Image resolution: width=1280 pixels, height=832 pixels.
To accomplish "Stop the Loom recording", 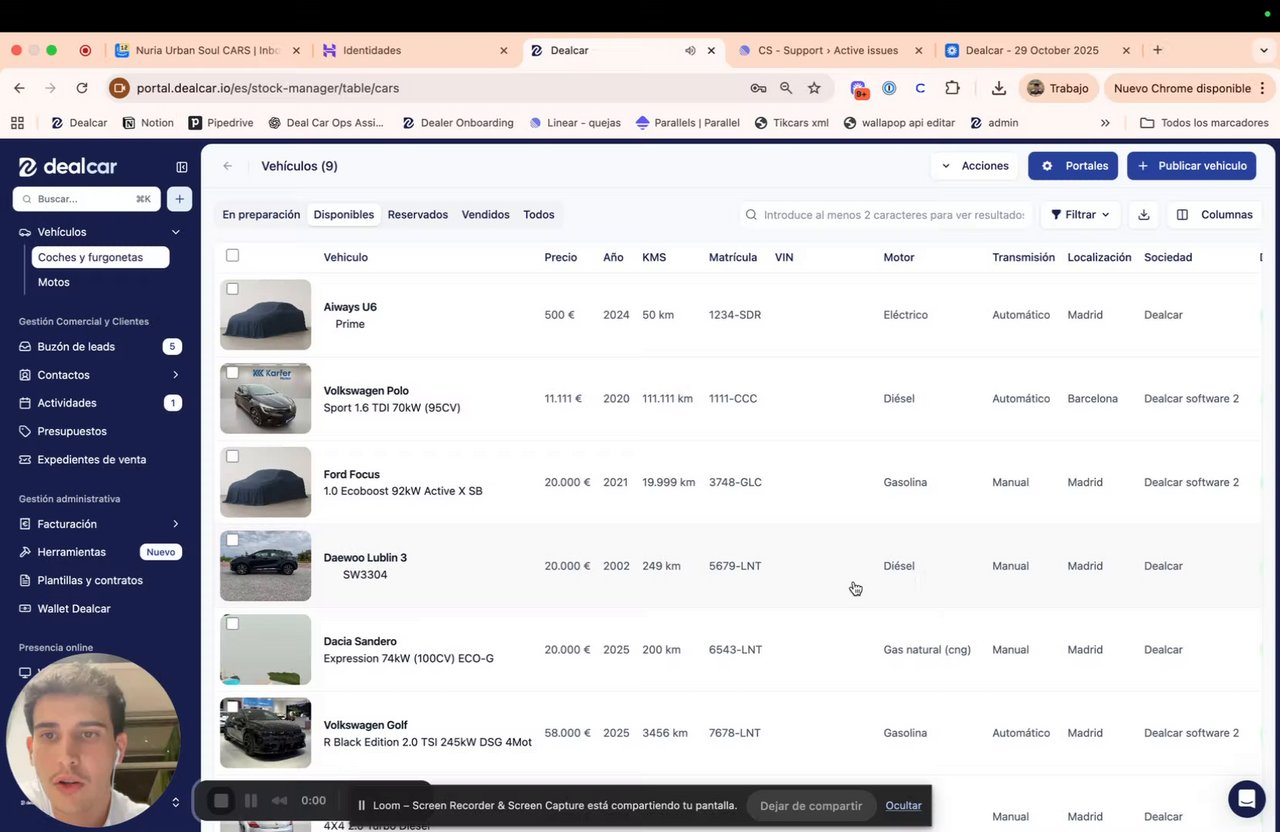I will pyautogui.click(x=222, y=801).
